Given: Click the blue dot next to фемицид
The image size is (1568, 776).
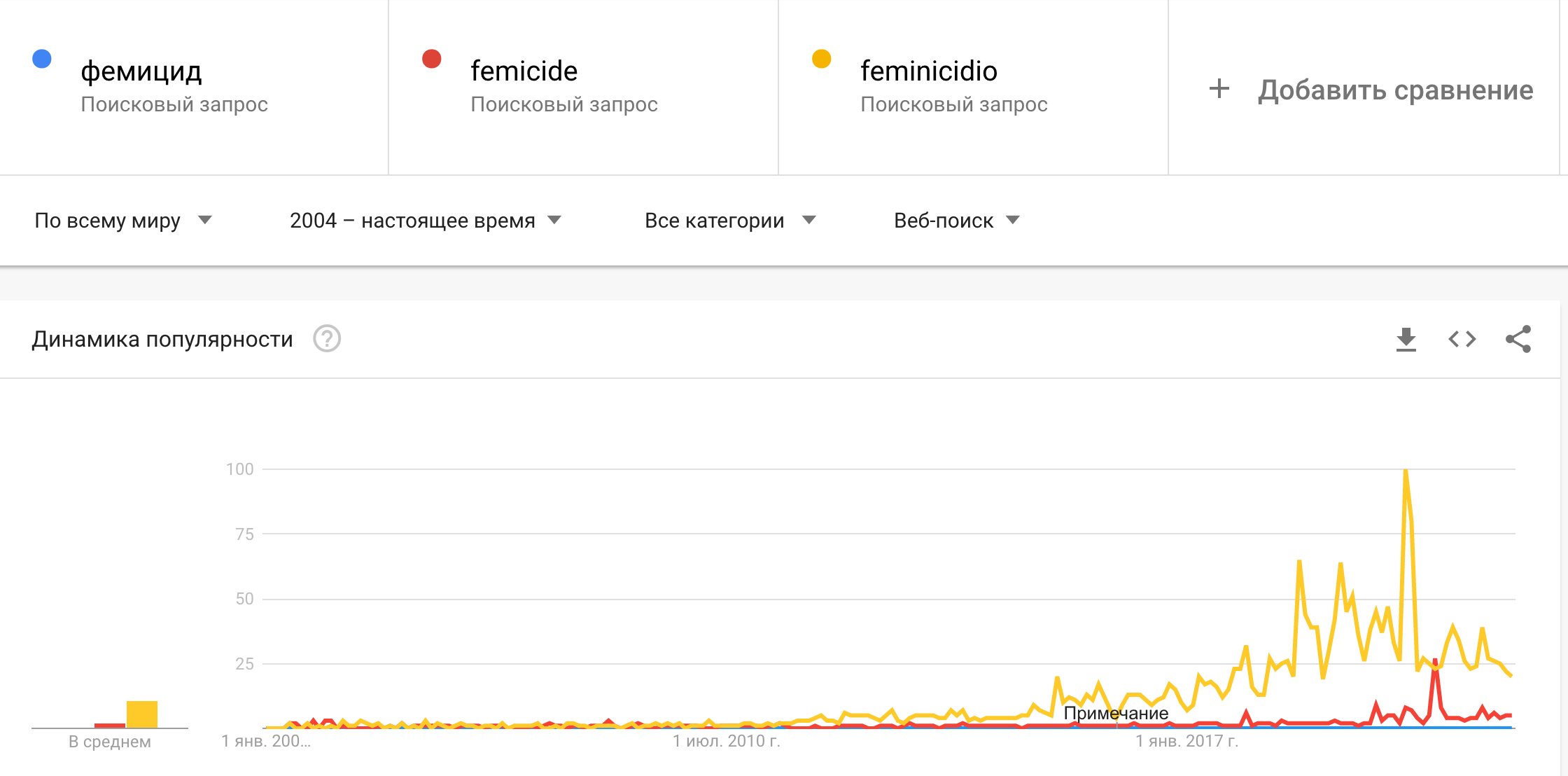Looking at the screenshot, I should pyautogui.click(x=42, y=59).
